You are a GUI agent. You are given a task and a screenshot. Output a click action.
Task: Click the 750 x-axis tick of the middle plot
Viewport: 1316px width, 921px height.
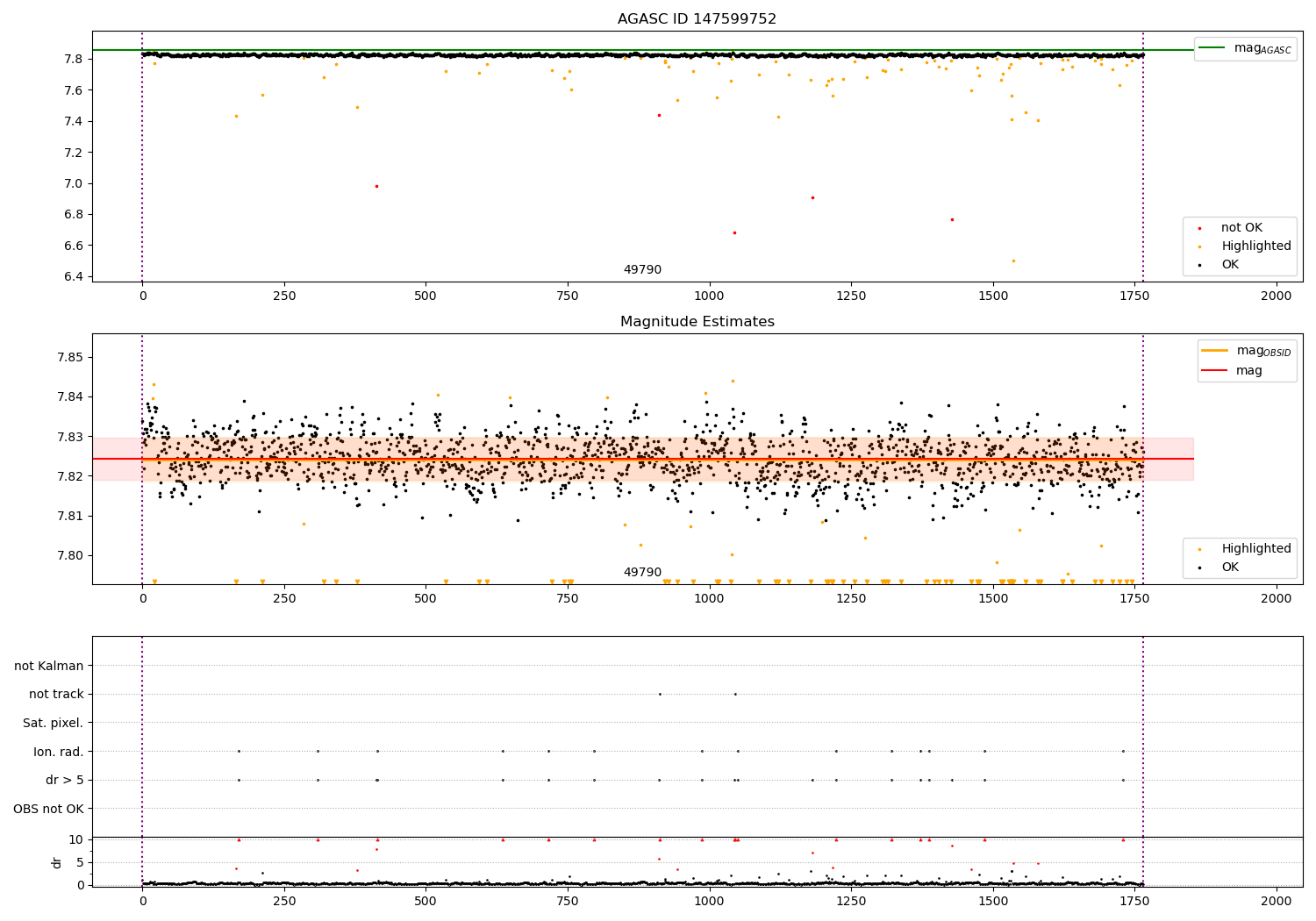point(568,598)
